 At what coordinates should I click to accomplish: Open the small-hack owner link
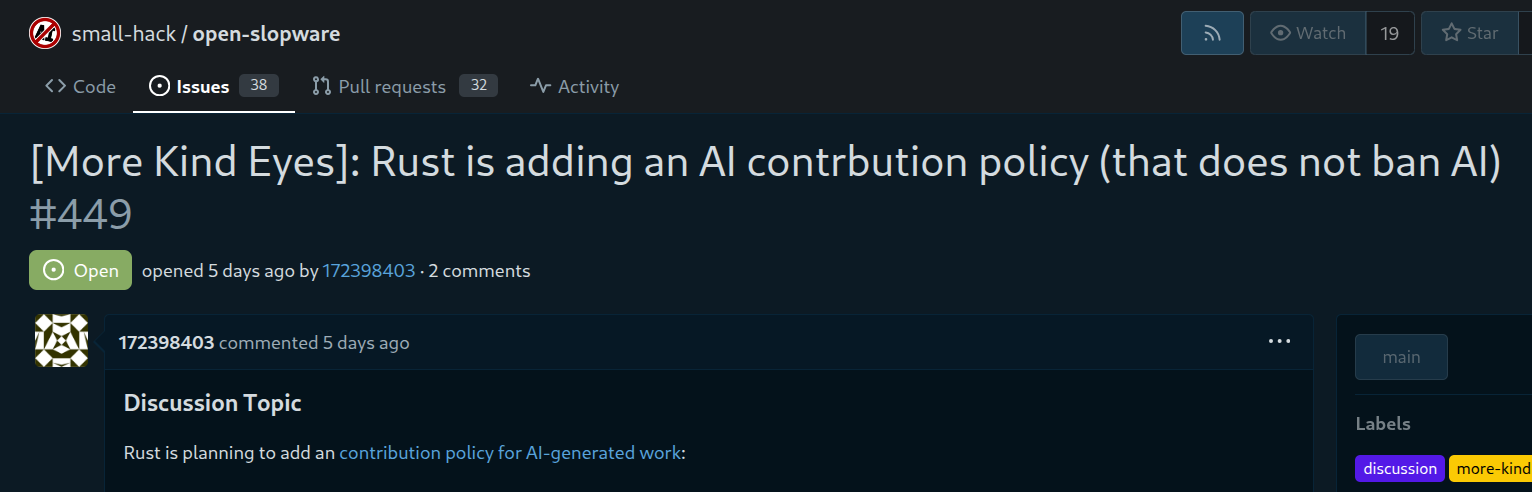(x=123, y=34)
